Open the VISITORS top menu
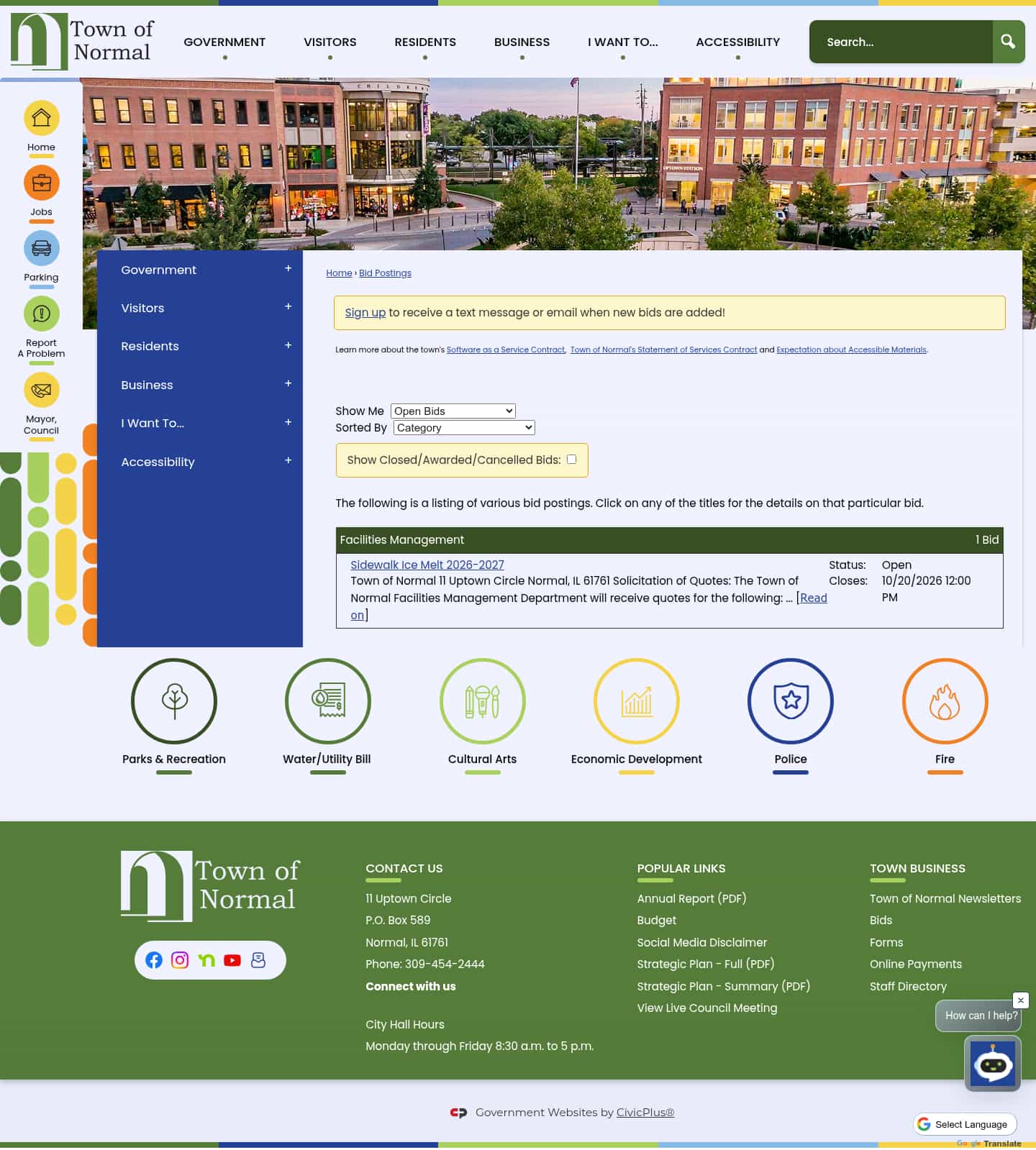The height and width of the screenshot is (1150, 1036). click(330, 42)
